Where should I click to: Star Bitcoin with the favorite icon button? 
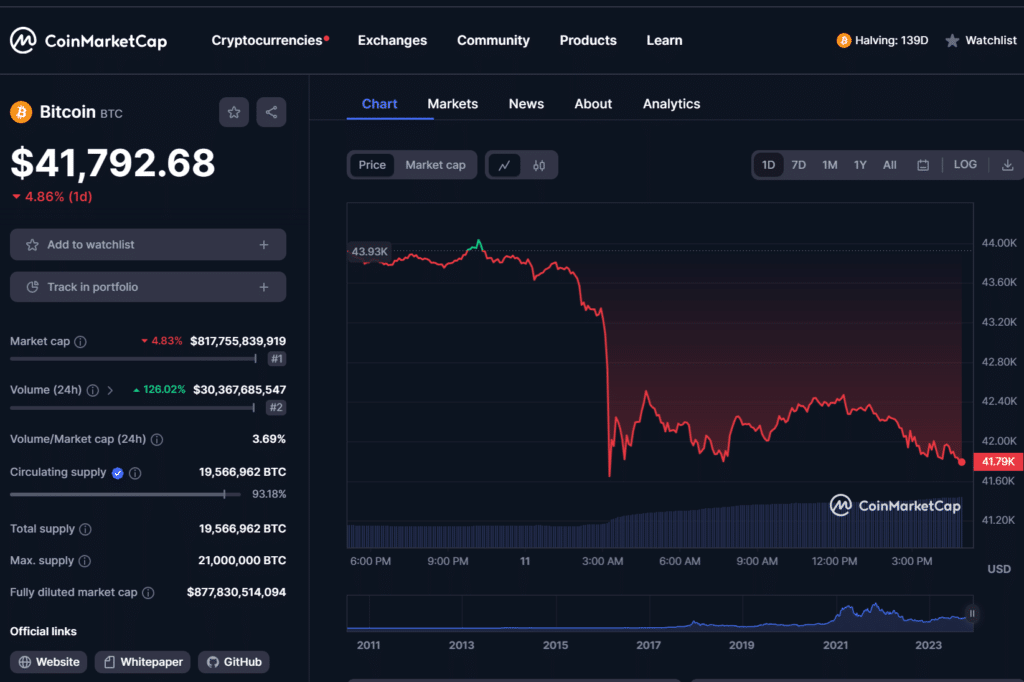pos(234,112)
